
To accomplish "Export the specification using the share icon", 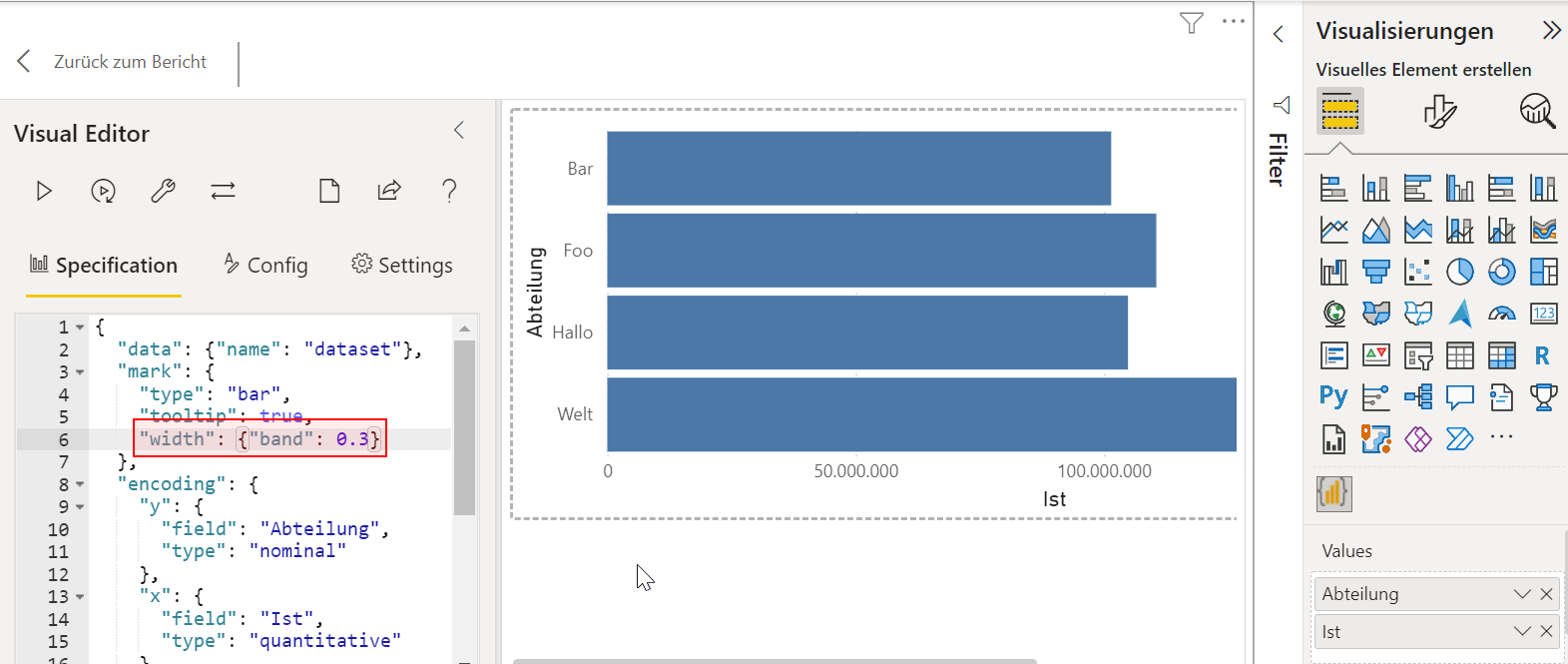I will coord(389,190).
